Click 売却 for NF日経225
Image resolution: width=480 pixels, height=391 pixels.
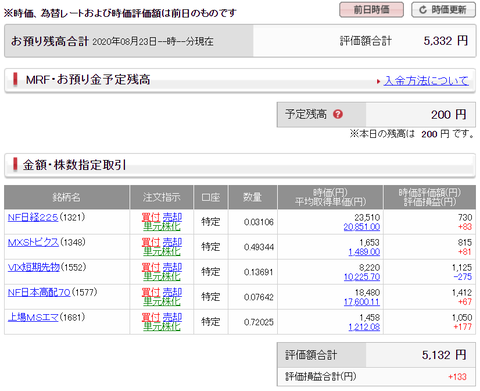[x=172, y=217]
